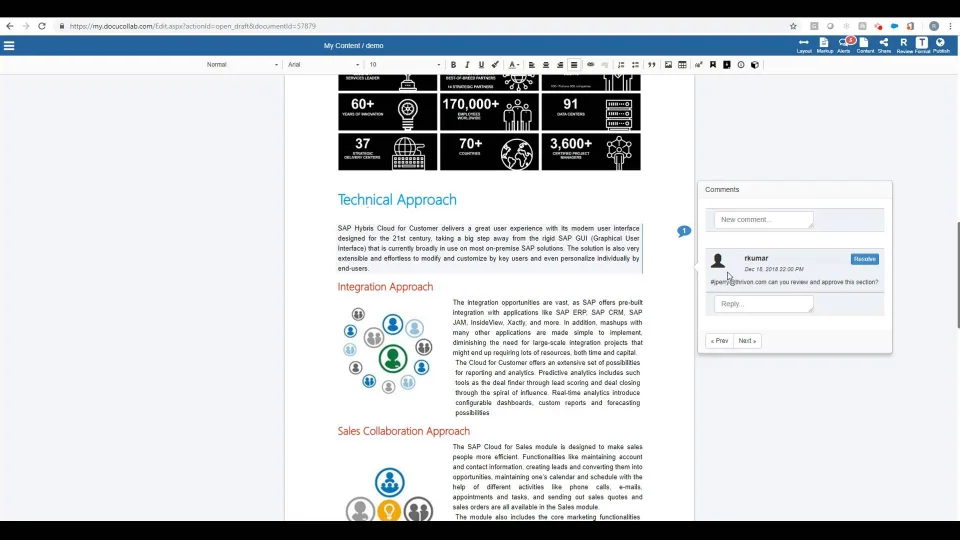Screen dimensions: 960x540
Task: Click the Resolve button on rkumar's comment
Action: click(x=864, y=260)
